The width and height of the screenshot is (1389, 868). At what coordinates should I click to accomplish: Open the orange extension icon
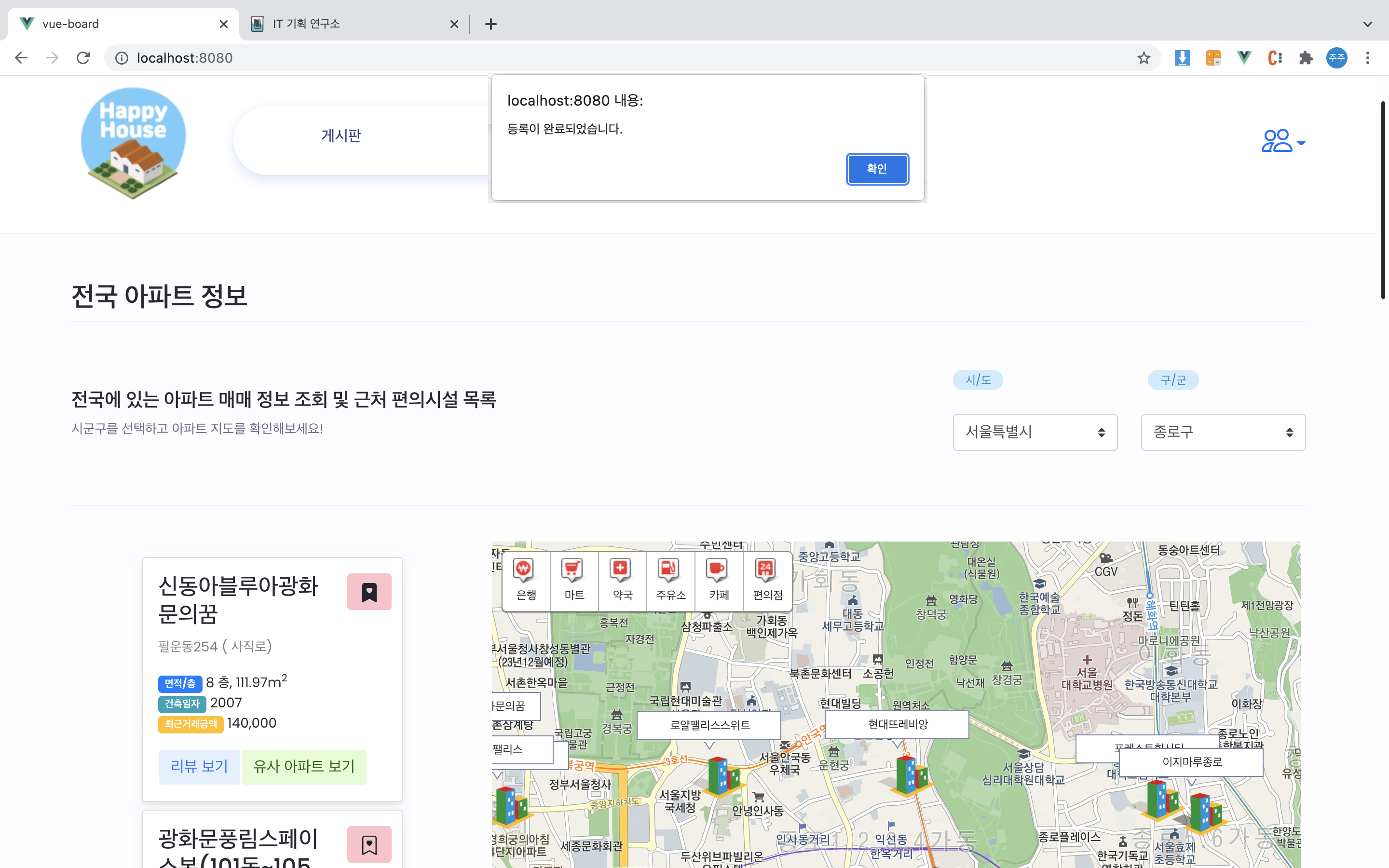[x=1213, y=58]
